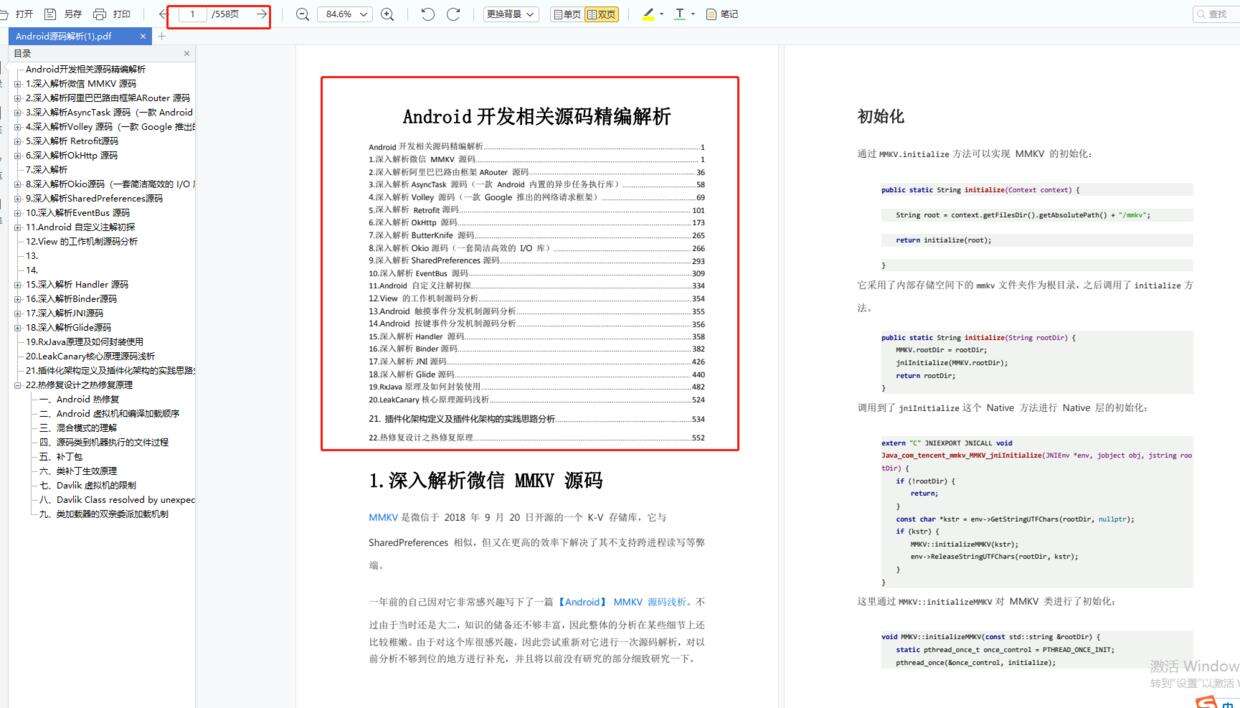Expand 3.深入解析AsyncTask 源码 node
1240x708 pixels.
pyautogui.click(x=17, y=113)
